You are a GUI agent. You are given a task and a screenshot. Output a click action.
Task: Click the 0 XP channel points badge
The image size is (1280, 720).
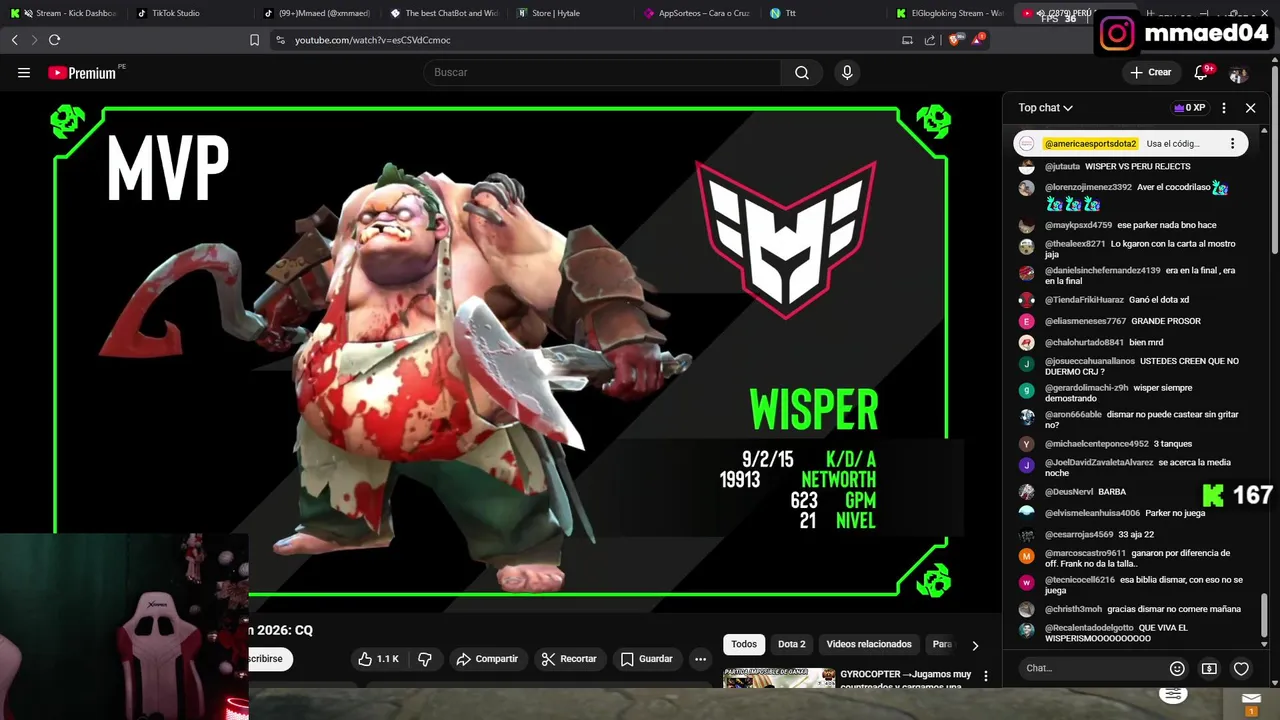click(1190, 108)
